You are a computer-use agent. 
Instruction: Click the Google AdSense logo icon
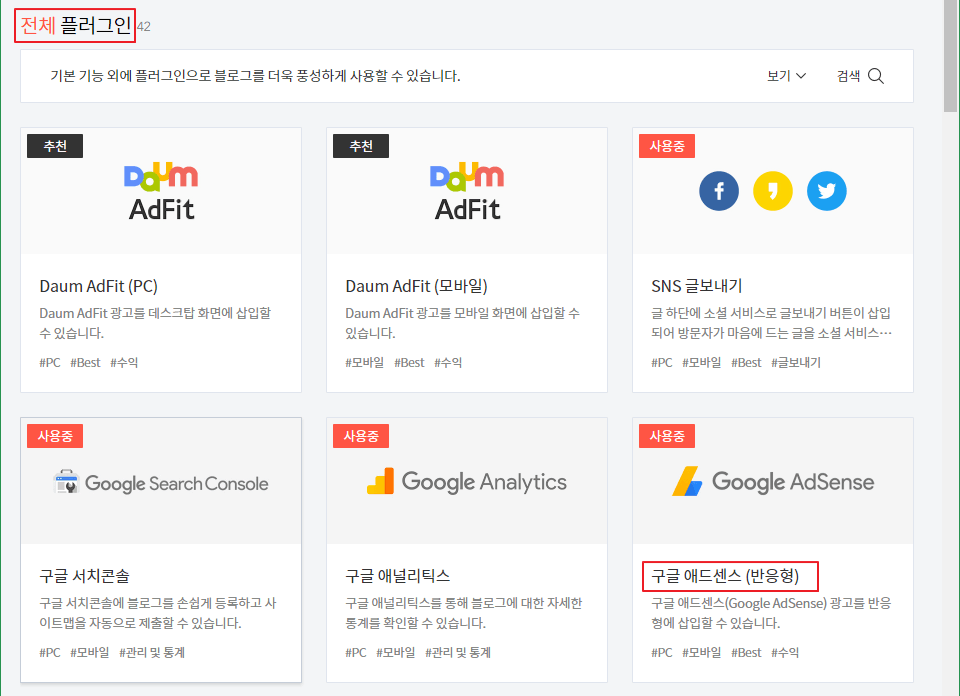(687, 481)
